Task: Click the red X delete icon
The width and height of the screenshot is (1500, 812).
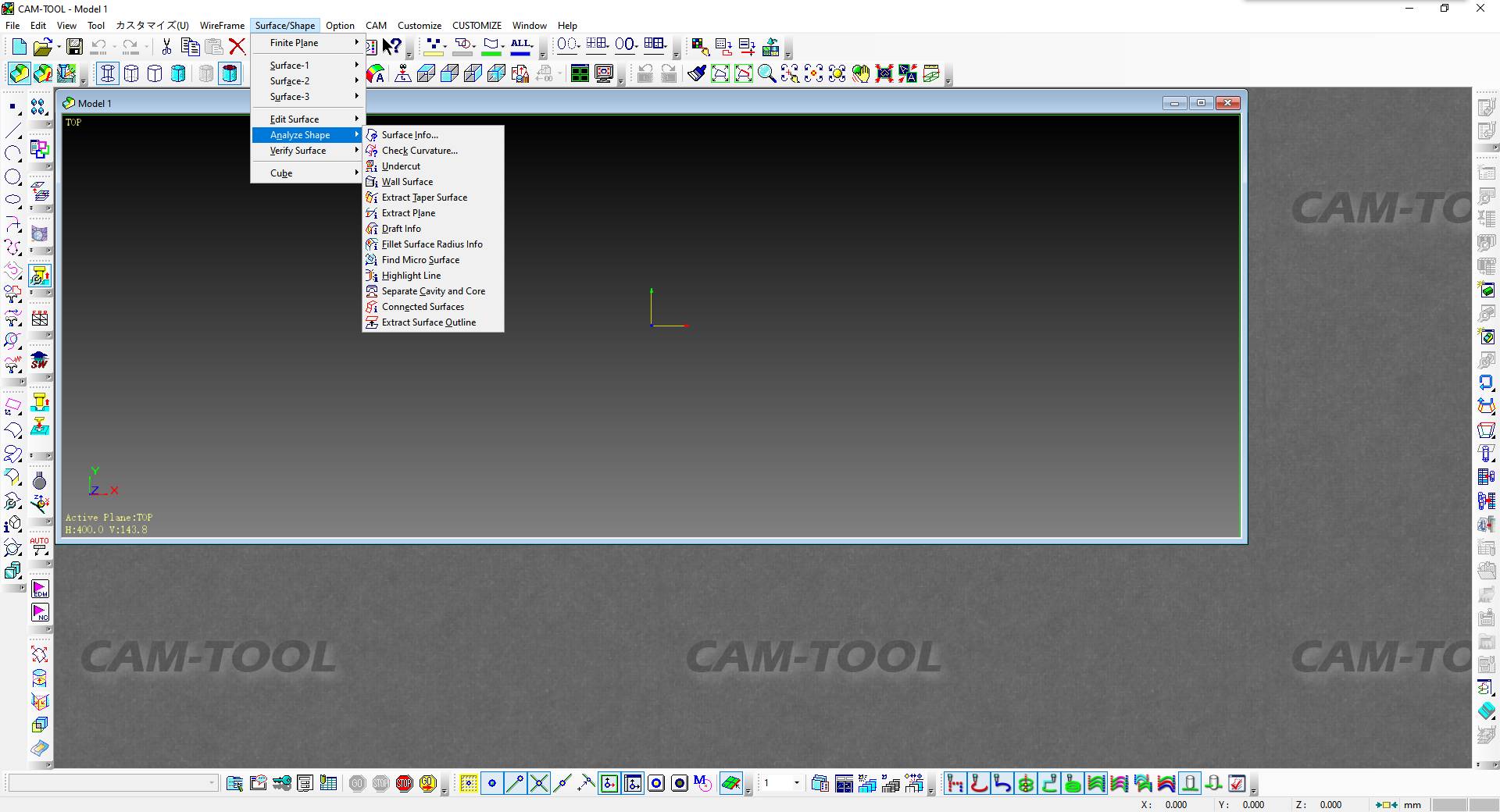Action: [x=237, y=47]
